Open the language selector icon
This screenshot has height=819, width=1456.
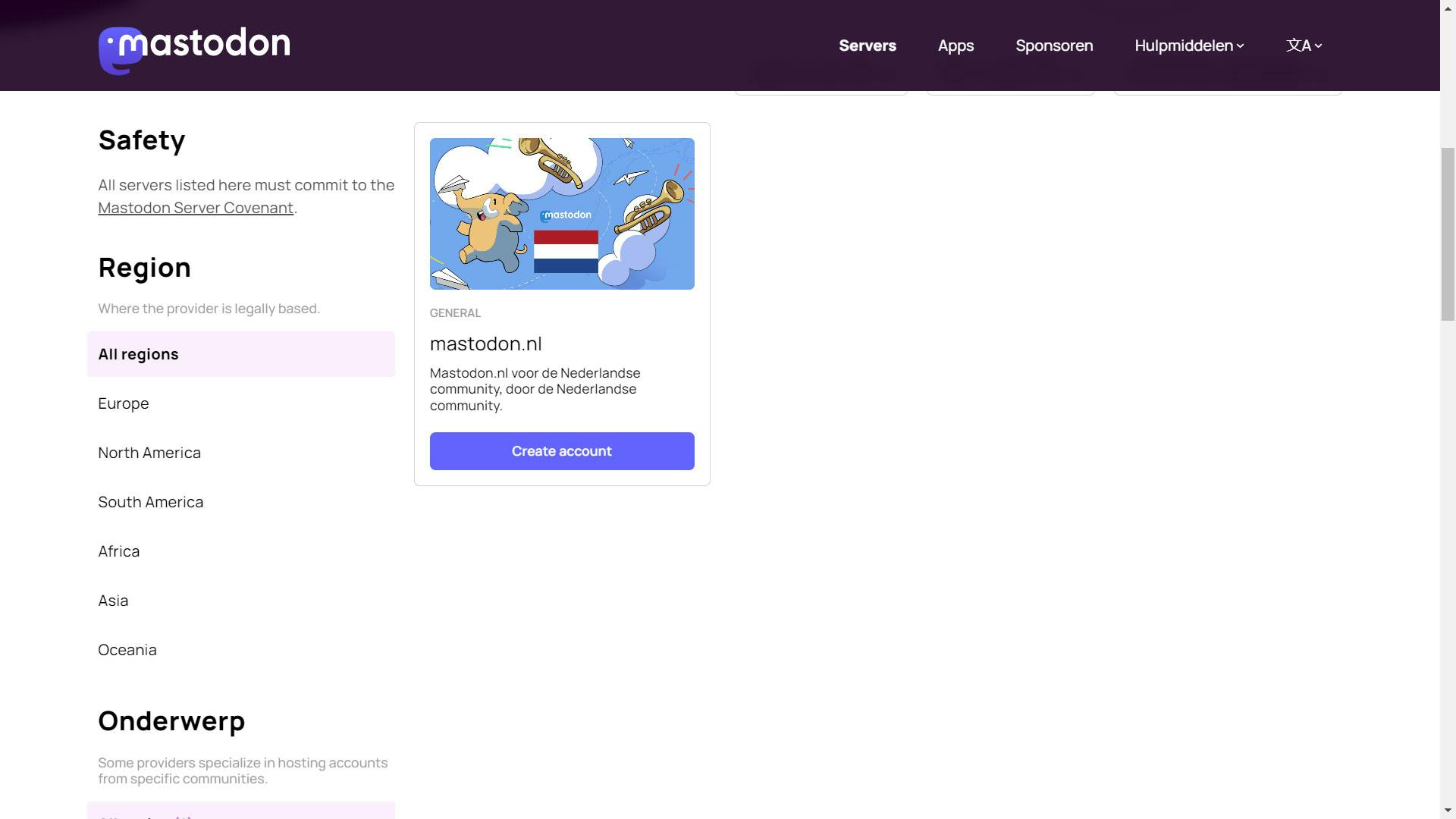pos(1298,45)
